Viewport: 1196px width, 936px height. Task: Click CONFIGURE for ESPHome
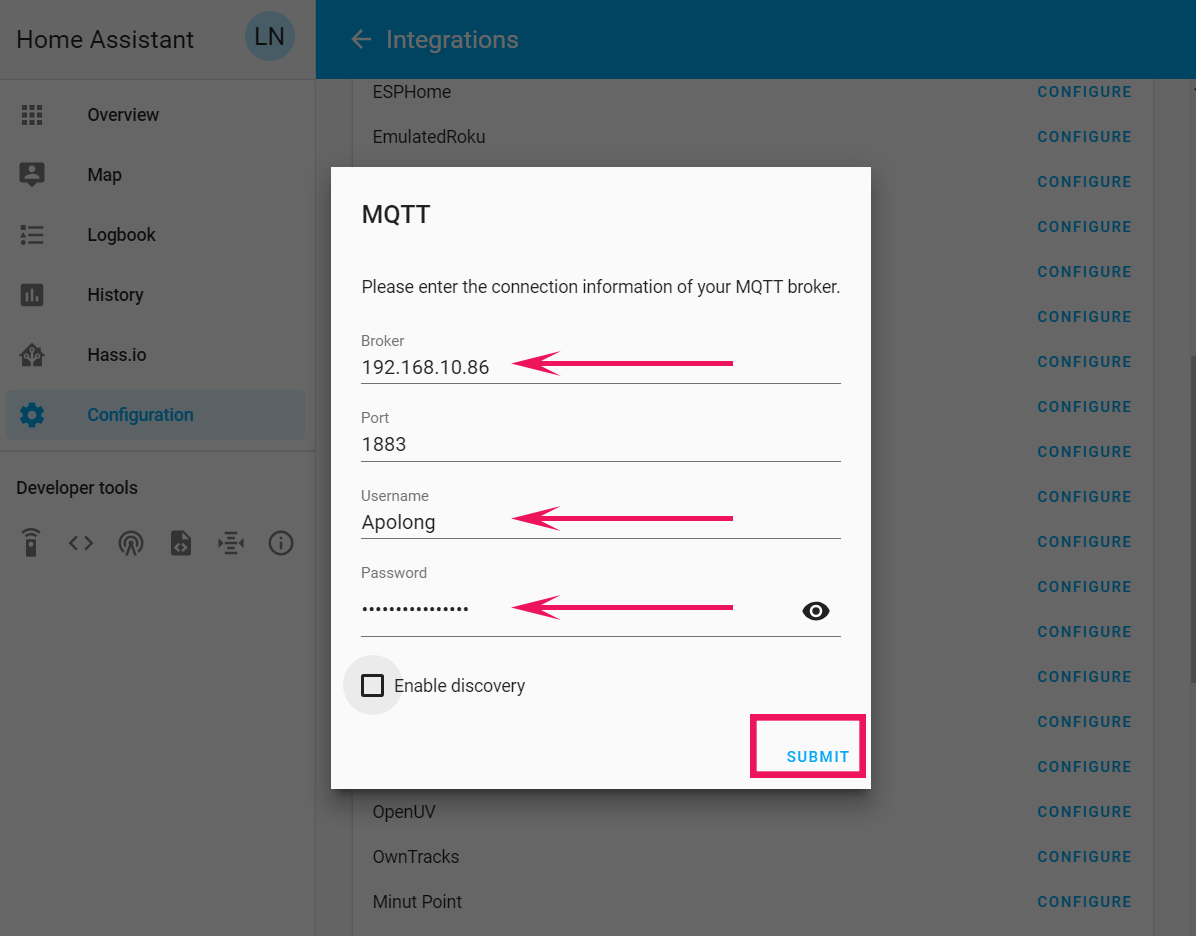tap(1084, 92)
